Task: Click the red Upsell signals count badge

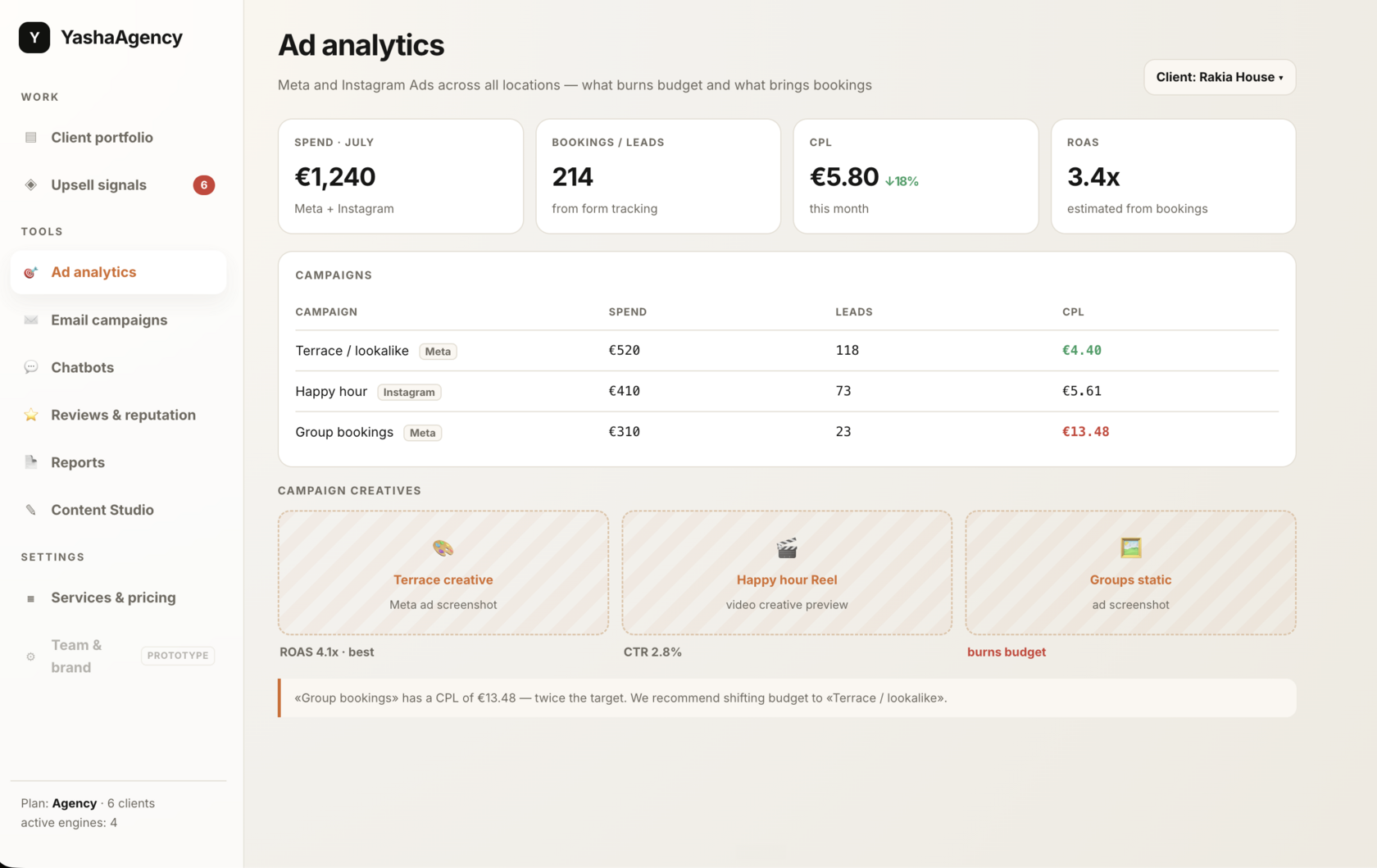Action: [x=204, y=185]
